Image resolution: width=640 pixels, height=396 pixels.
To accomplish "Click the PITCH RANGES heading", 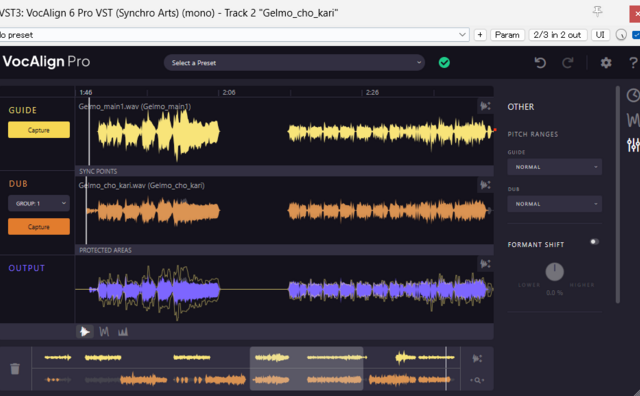I will pos(533,134).
